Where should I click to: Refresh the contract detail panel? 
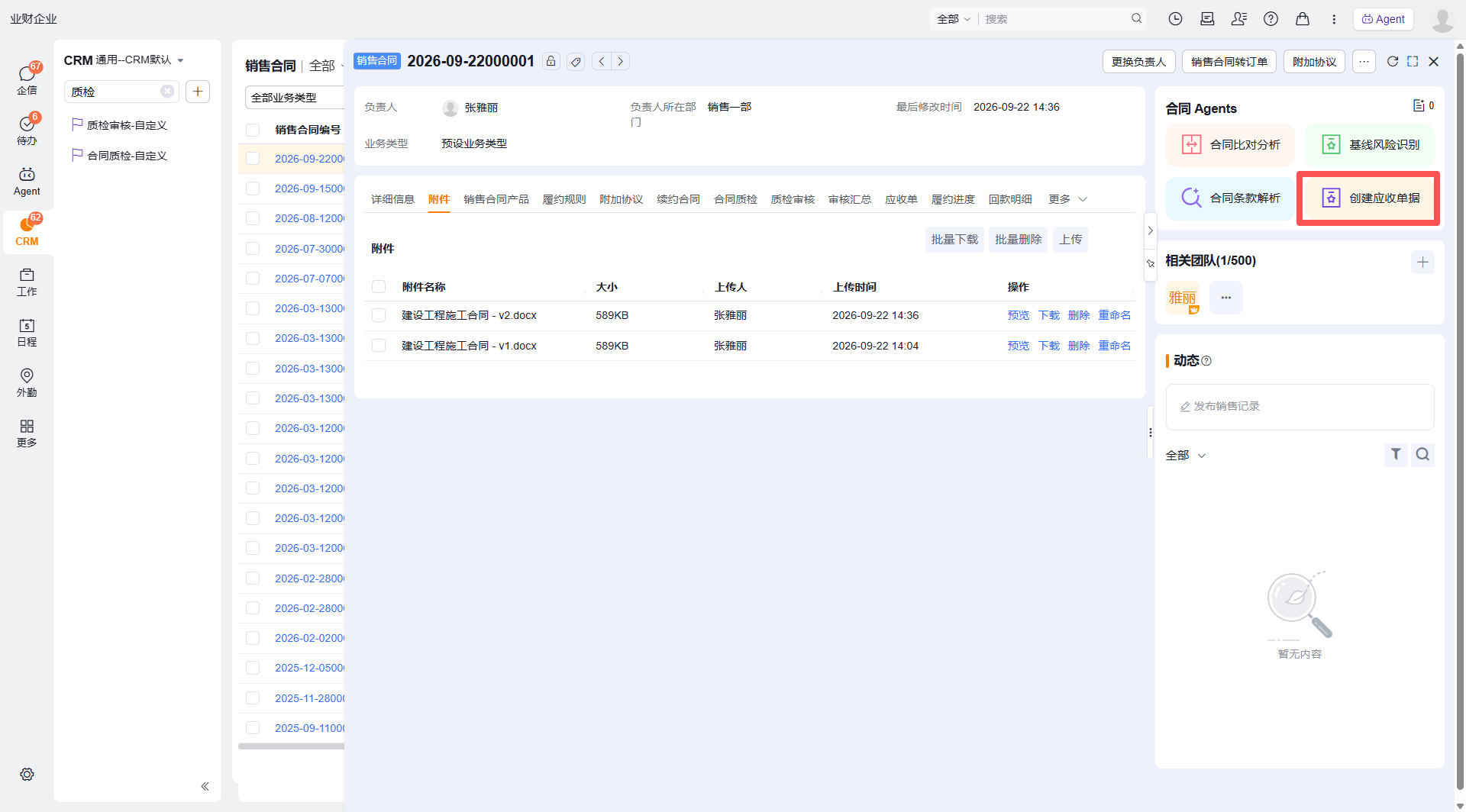click(x=1393, y=61)
